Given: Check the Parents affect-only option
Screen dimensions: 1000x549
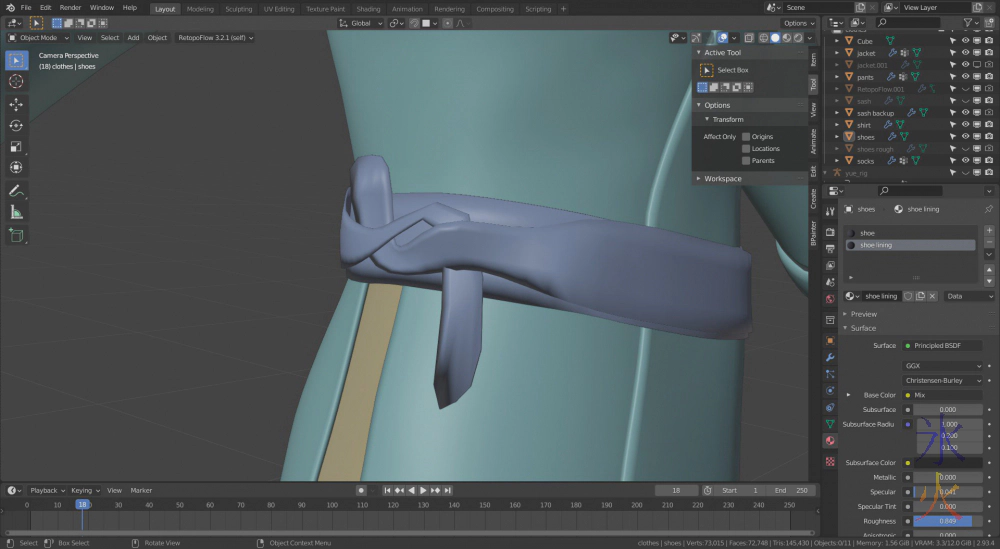Looking at the screenshot, I should click(x=746, y=160).
